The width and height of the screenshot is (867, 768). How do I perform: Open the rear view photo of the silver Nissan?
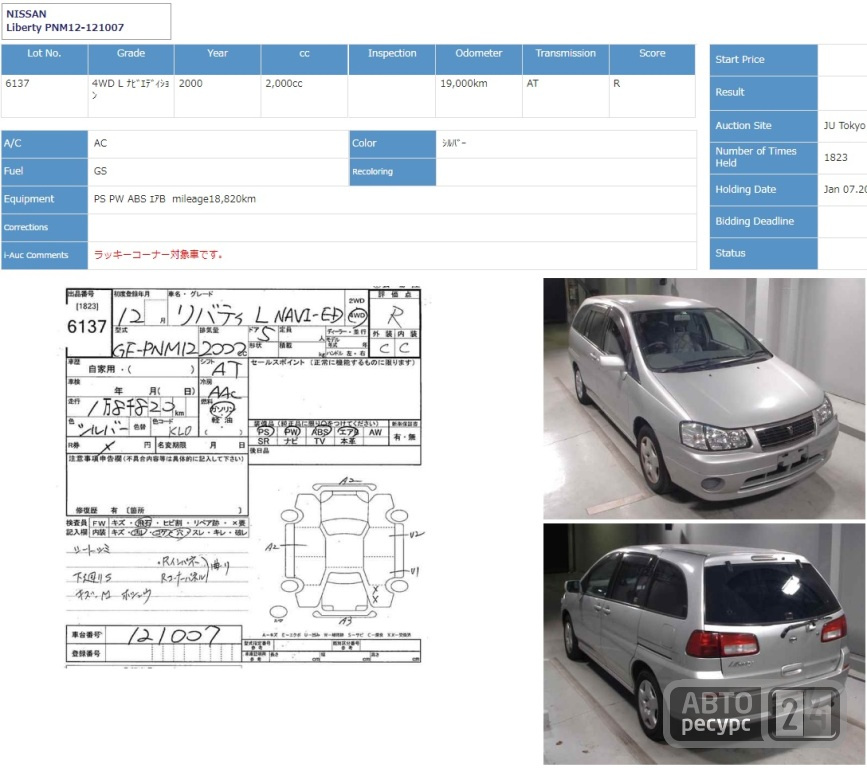click(x=704, y=644)
